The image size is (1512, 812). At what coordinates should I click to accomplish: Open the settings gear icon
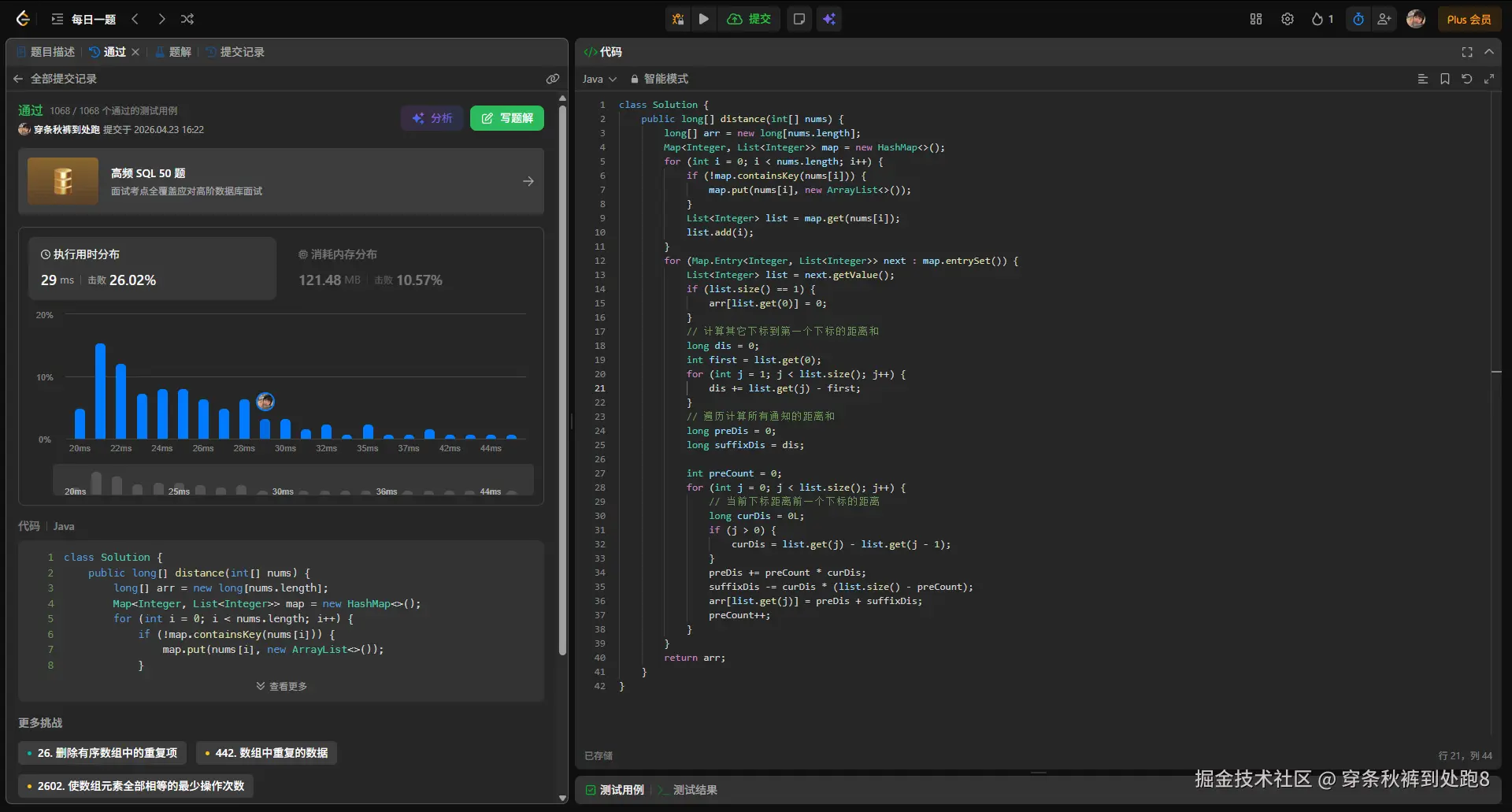point(1288,19)
